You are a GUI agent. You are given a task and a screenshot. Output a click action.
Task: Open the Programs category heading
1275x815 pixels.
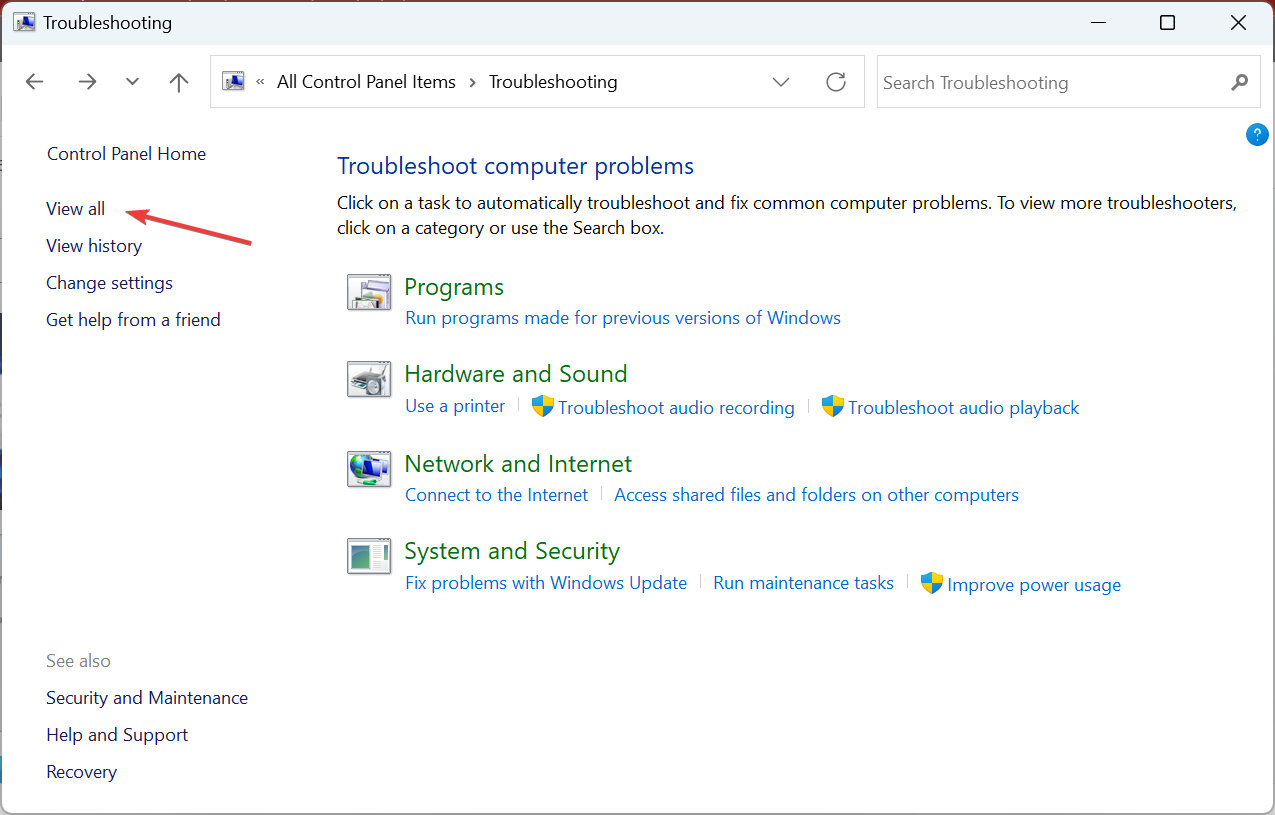click(454, 287)
